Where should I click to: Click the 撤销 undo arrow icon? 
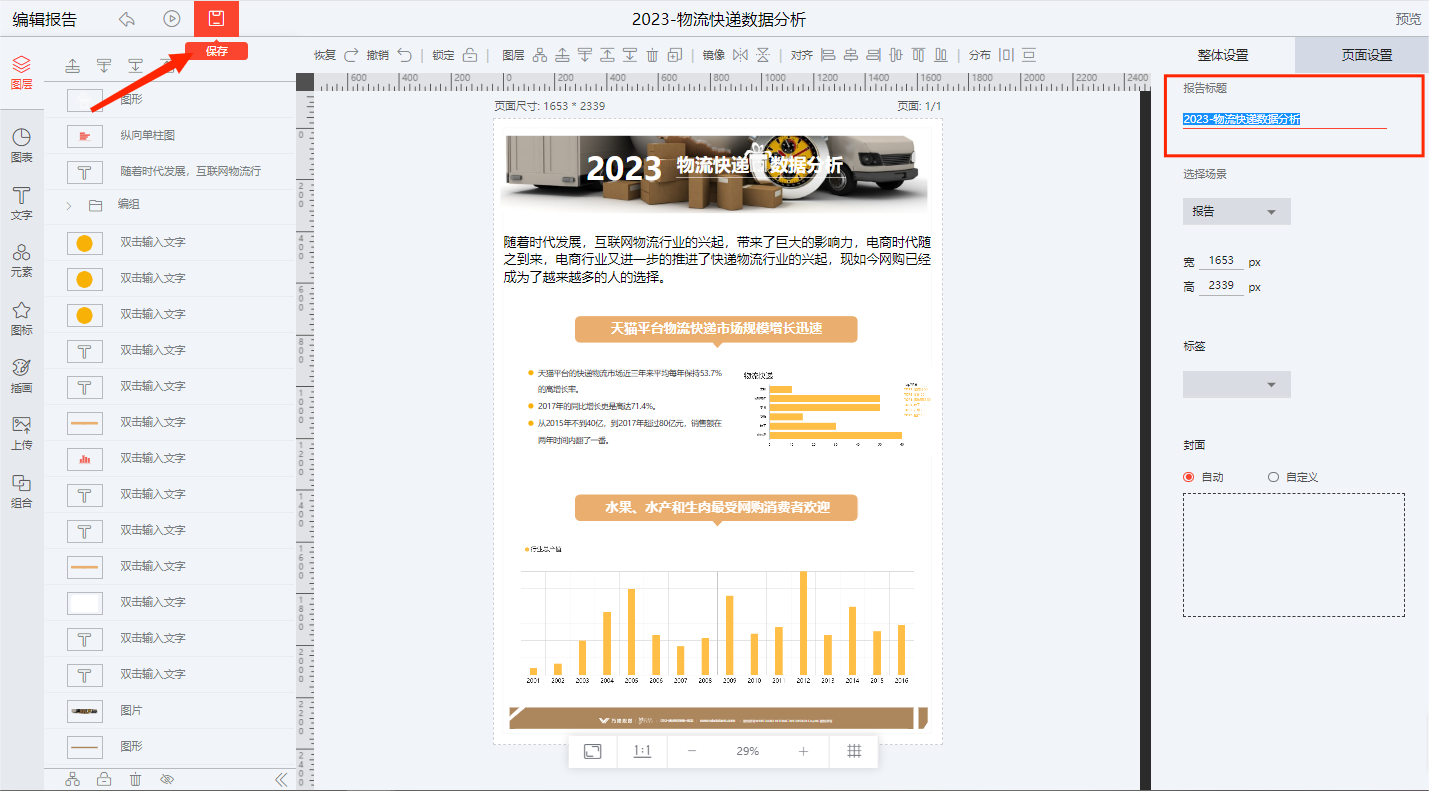404,55
